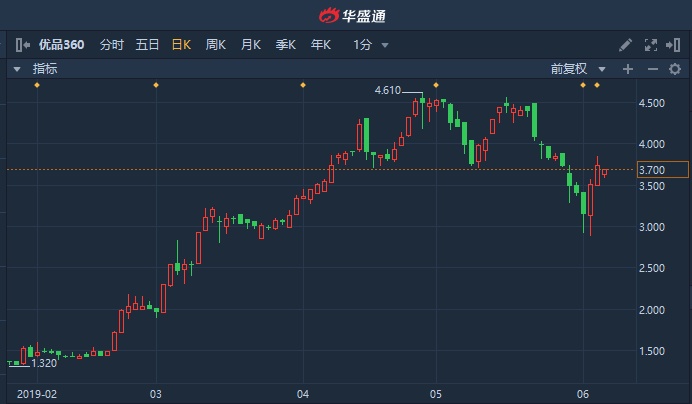Select the 日K period
692x404 pixels.
(x=182, y=45)
